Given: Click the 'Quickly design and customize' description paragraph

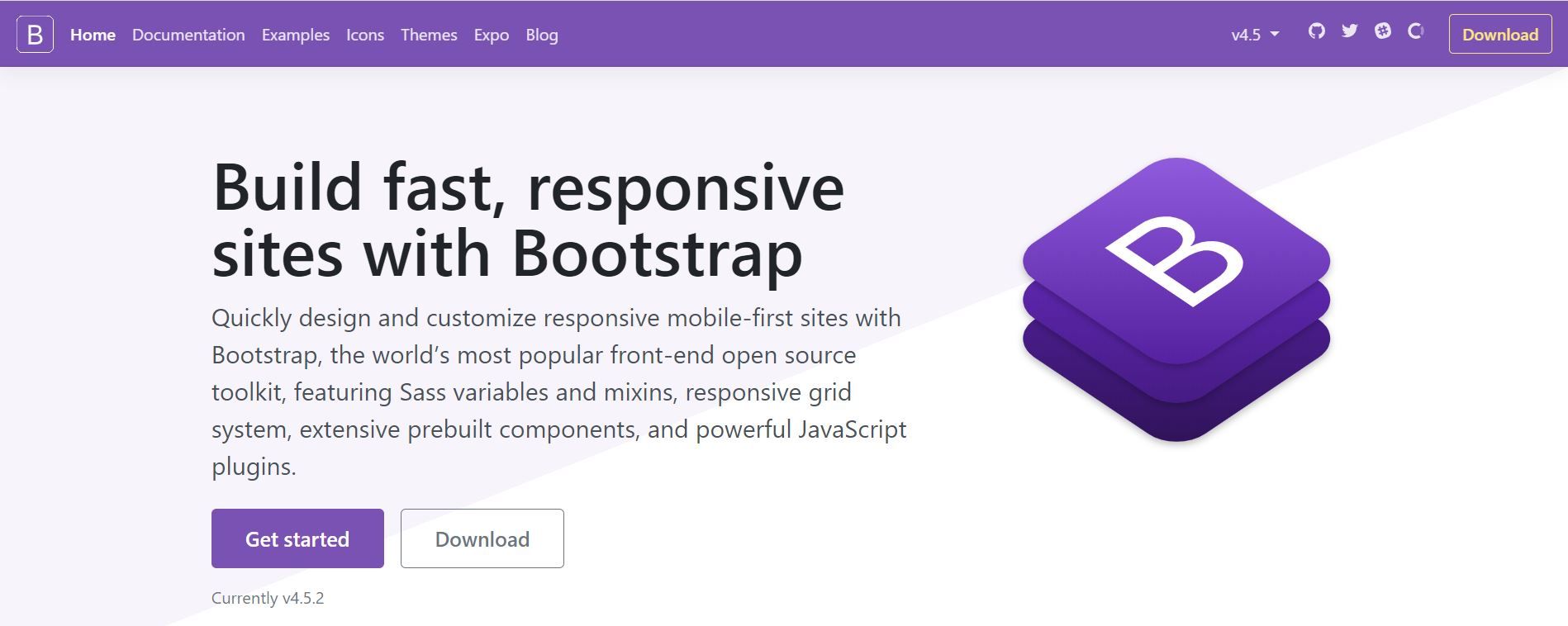Looking at the screenshot, I should click(559, 391).
